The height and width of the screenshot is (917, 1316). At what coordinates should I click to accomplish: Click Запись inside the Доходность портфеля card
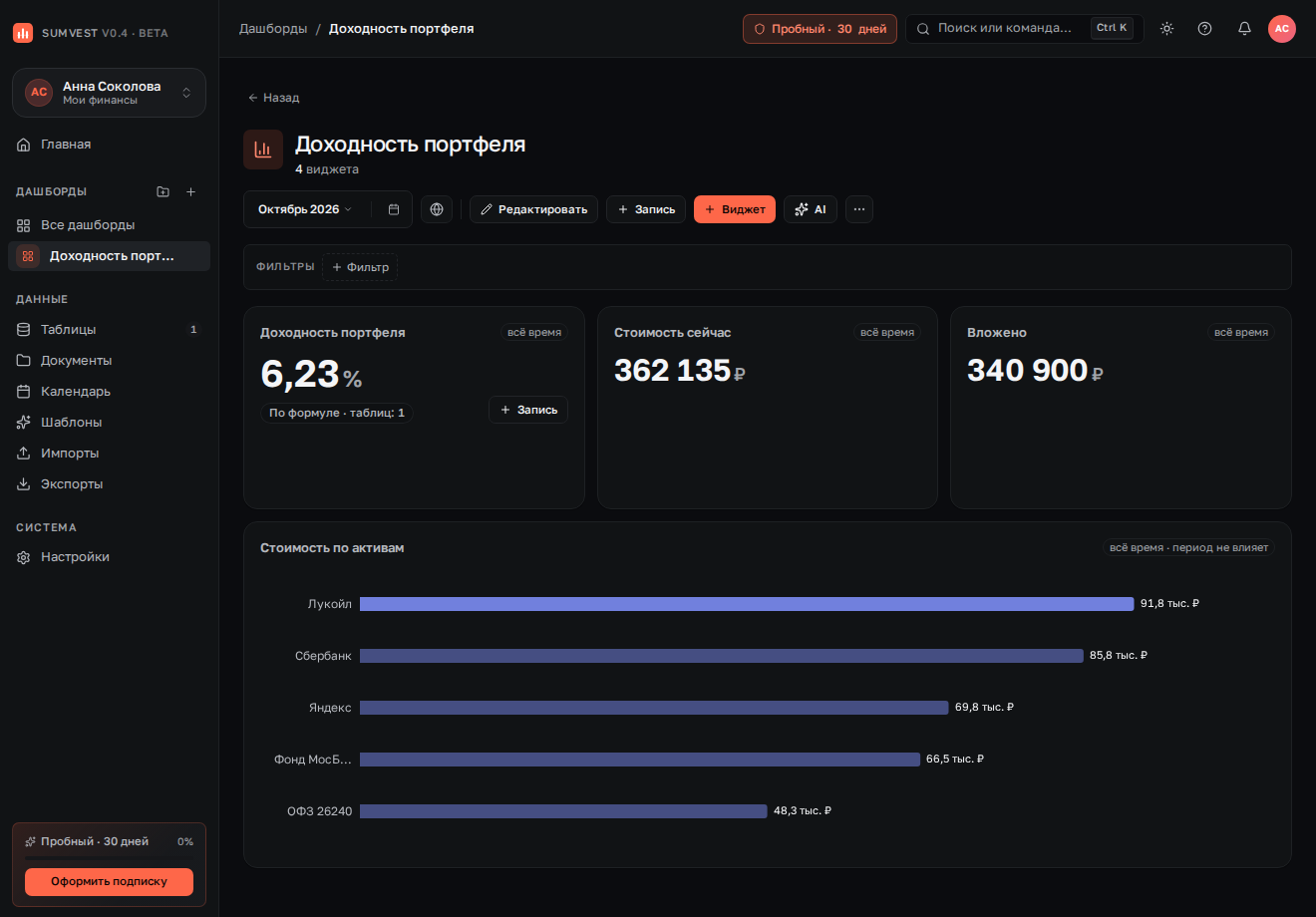528,410
